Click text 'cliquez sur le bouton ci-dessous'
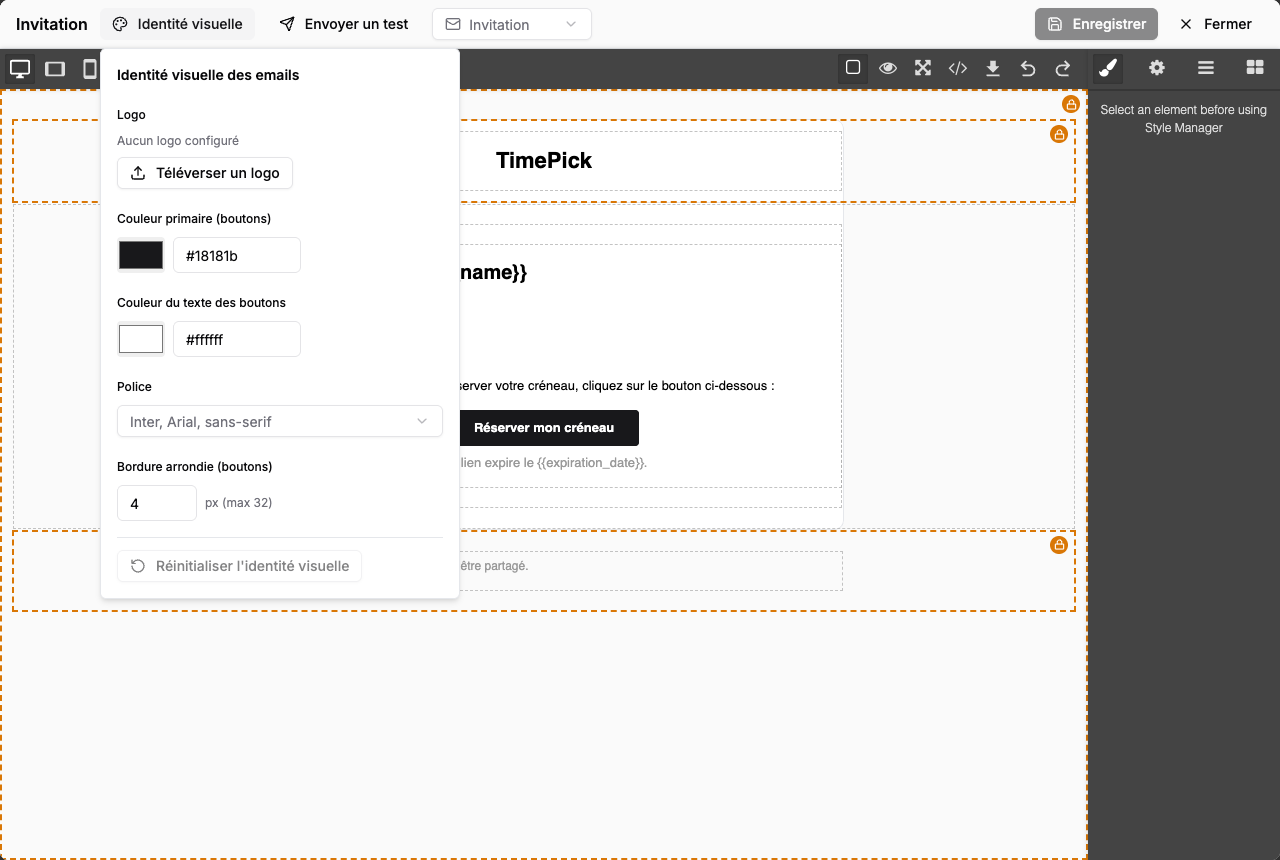Image resolution: width=1280 pixels, height=860 pixels. [x=678, y=385]
